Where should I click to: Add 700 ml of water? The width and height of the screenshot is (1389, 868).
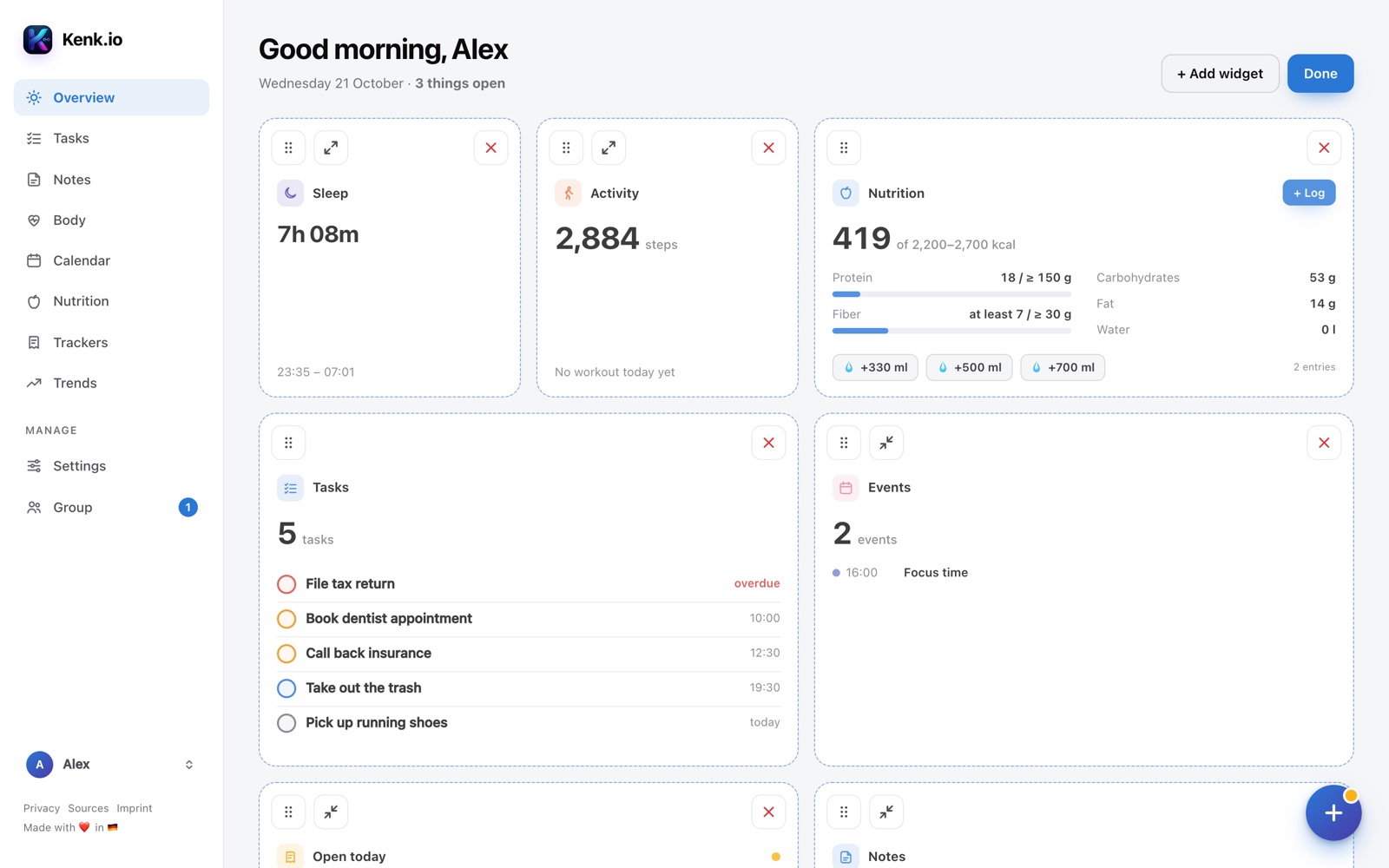(1063, 367)
